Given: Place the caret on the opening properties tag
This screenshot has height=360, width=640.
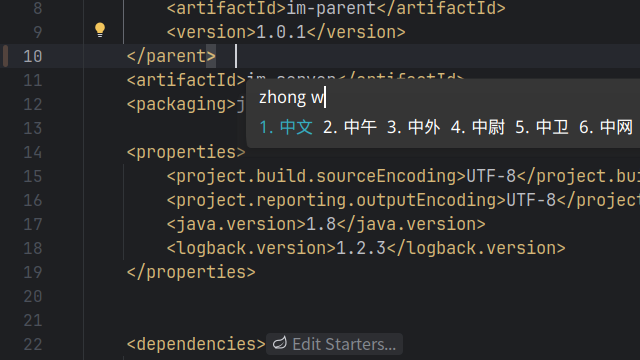Looking at the screenshot, I should click(x=186, y=152).
